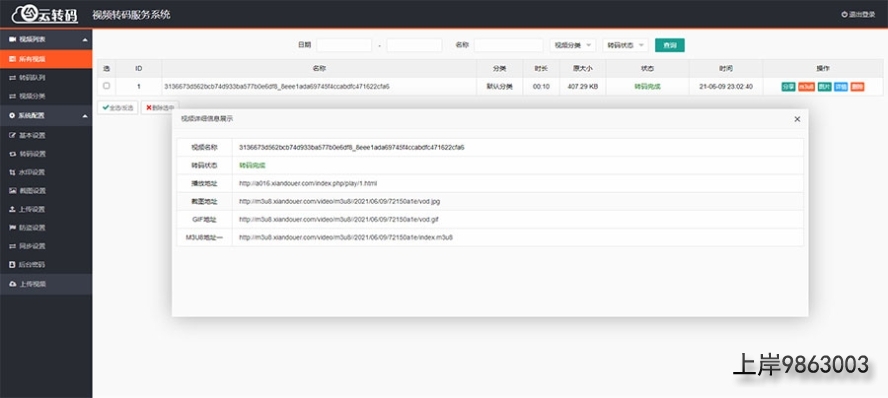Click the 删除选中 button
Image resolution: width=888 pixels, height=398 pixels.
click(160, 108)
